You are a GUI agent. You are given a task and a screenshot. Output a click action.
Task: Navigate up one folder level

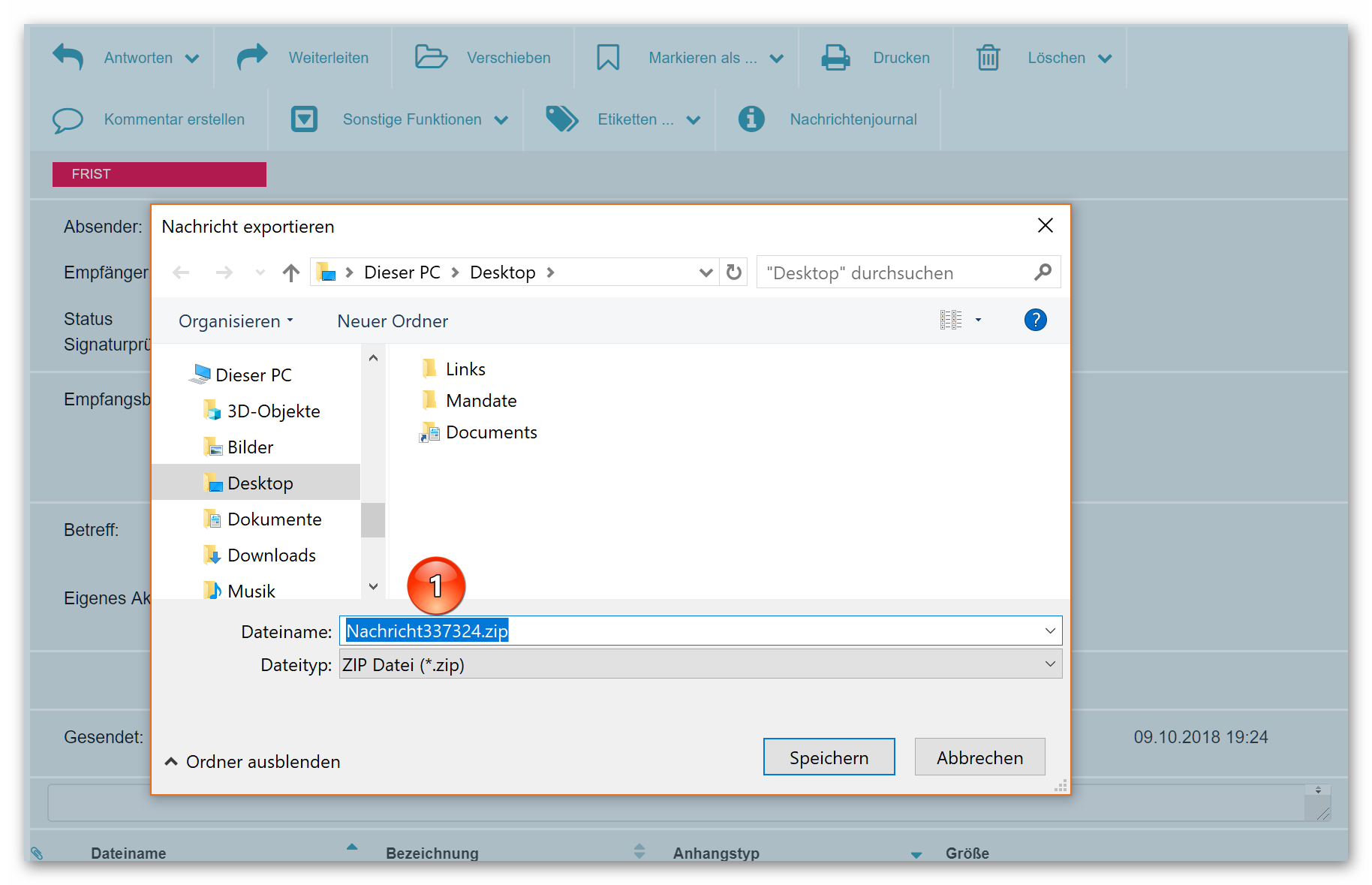pyautogui.click(x=291, y=272)
